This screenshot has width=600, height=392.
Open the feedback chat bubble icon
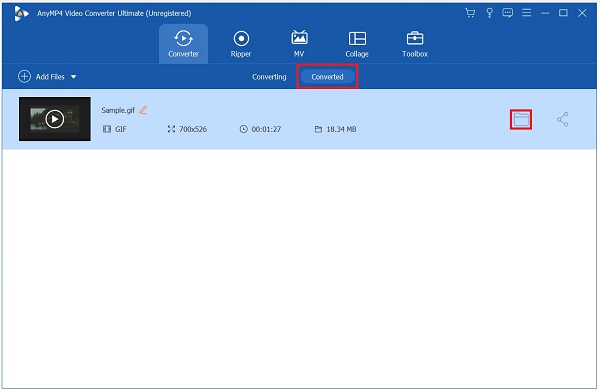tap(507, 13)
